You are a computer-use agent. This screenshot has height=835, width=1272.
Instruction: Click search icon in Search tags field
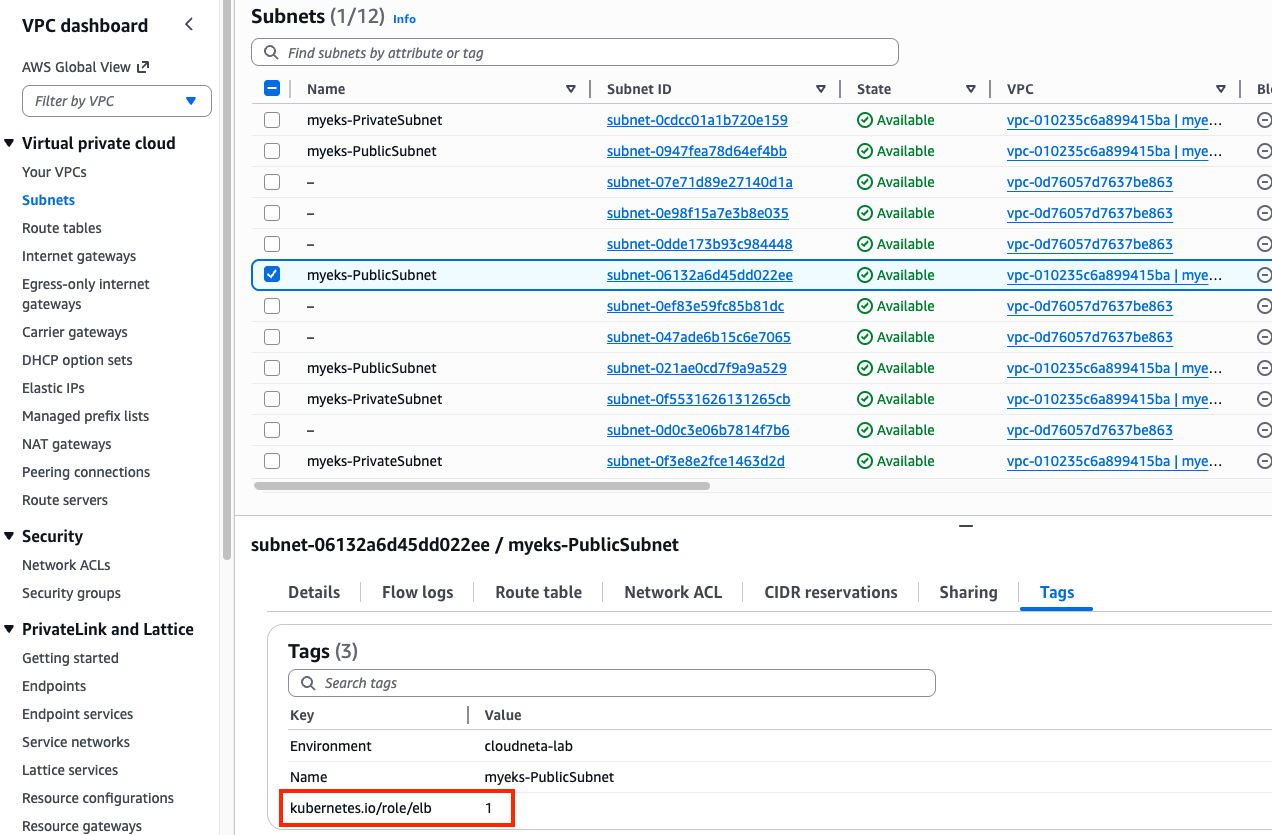click(x=305, y=683)
